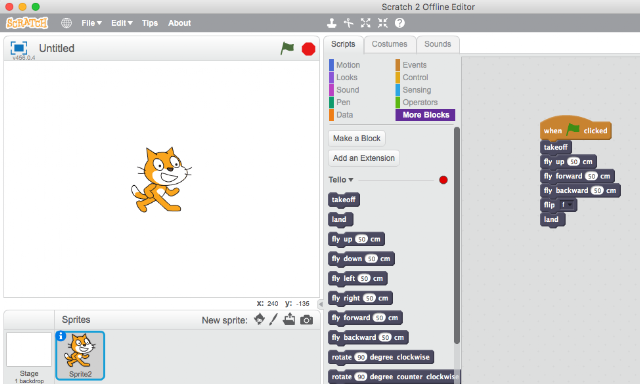Open the File menu dropdown
The width and height of the screenshot is (640, 384).
click(91, 23)
